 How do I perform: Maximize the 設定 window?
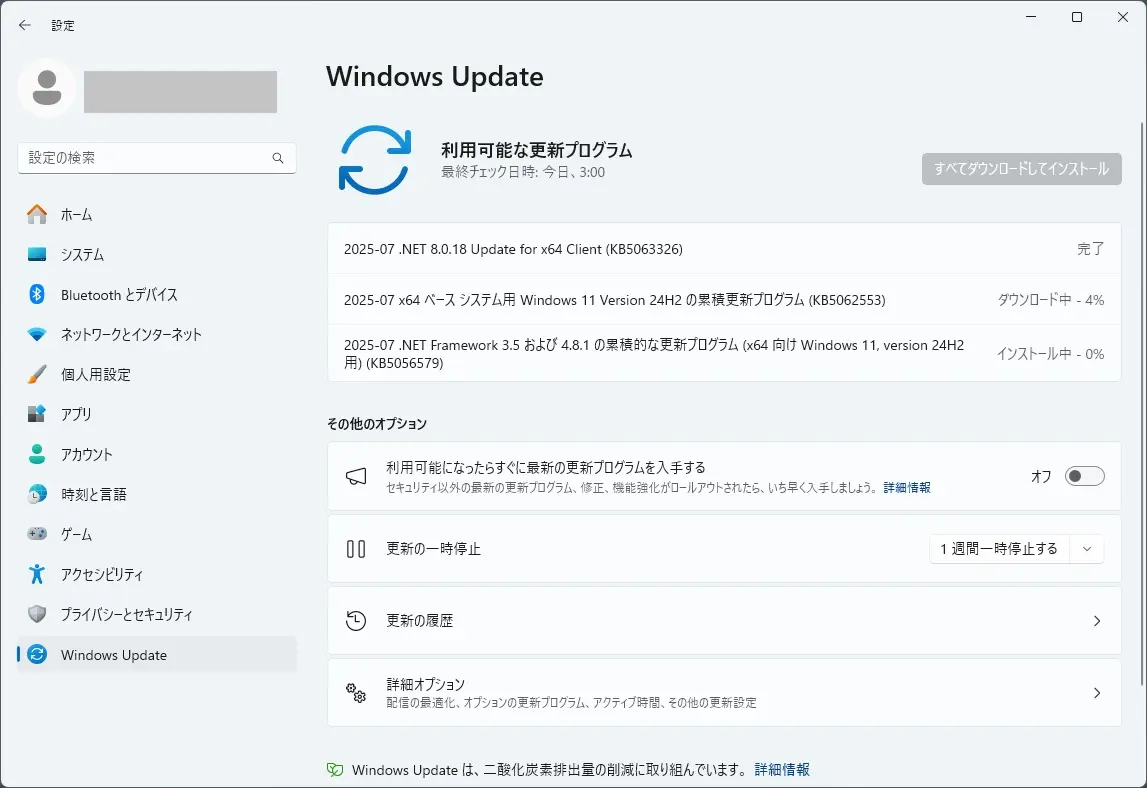[x=1077, y=17]
